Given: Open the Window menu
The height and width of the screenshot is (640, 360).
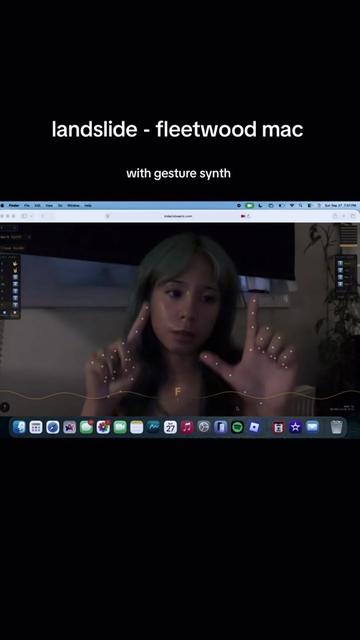Looking at the screenshot, I should (73, 205).
